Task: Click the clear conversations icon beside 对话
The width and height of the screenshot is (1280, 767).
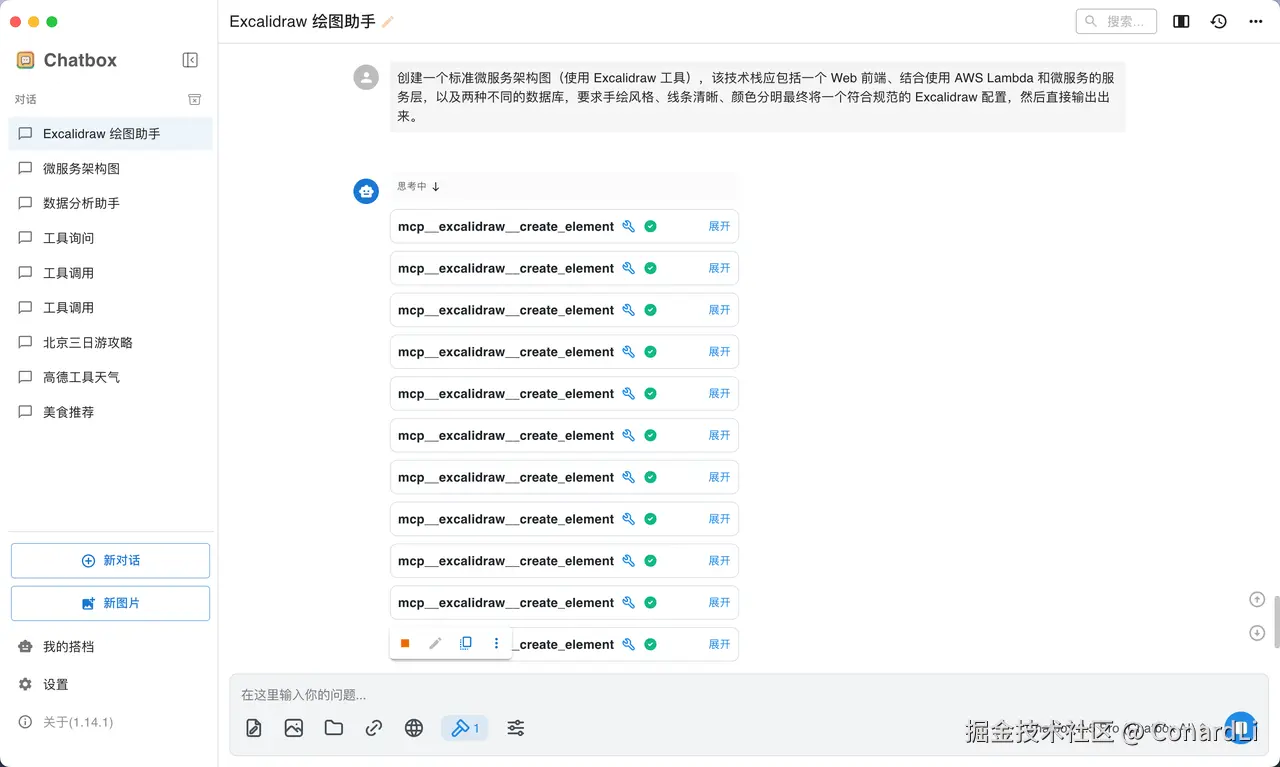Action: tap(195, 99)
